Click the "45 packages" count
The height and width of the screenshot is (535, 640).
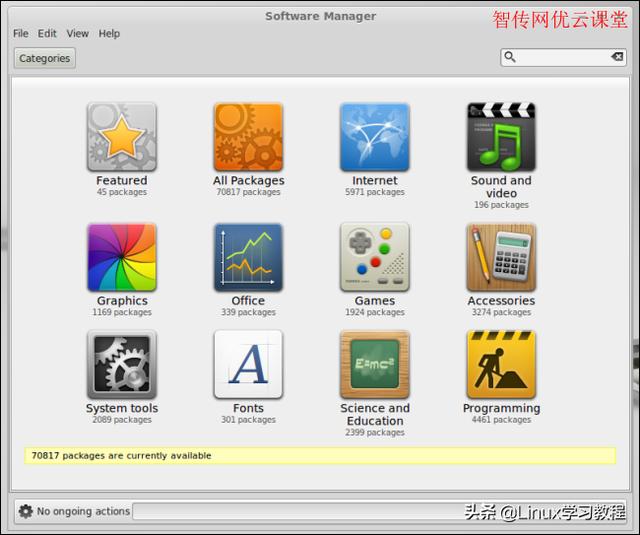pos(122,192)
